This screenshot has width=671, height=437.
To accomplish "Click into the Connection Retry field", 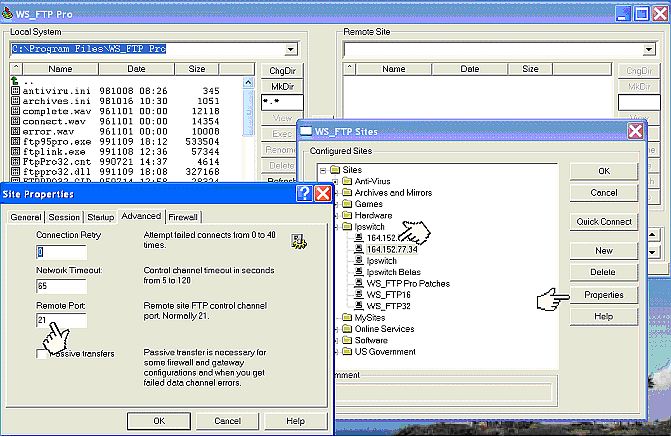I will pos(61,252).
